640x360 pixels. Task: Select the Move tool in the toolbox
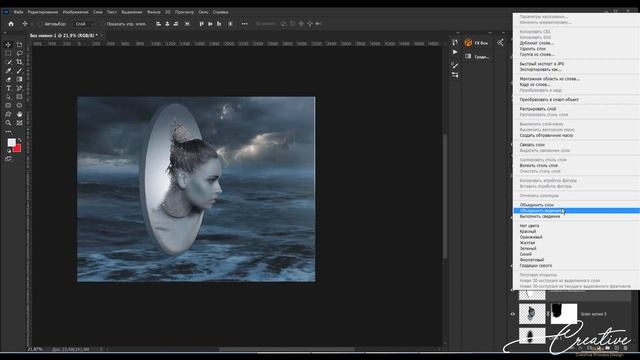(8, 44)
